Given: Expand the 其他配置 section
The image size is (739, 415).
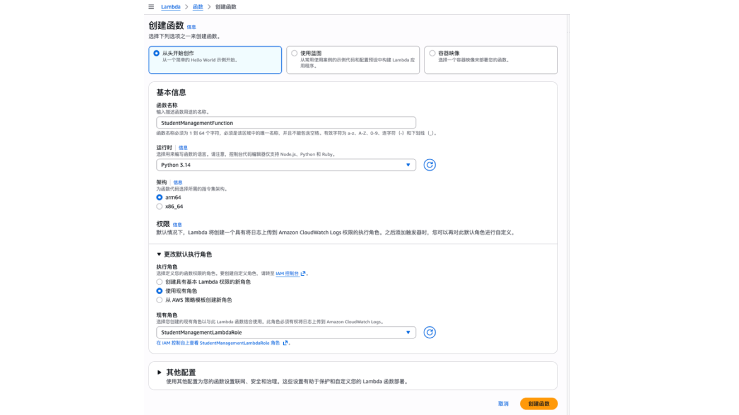Looking at the screenshot, I should click(x=160, y=372).
